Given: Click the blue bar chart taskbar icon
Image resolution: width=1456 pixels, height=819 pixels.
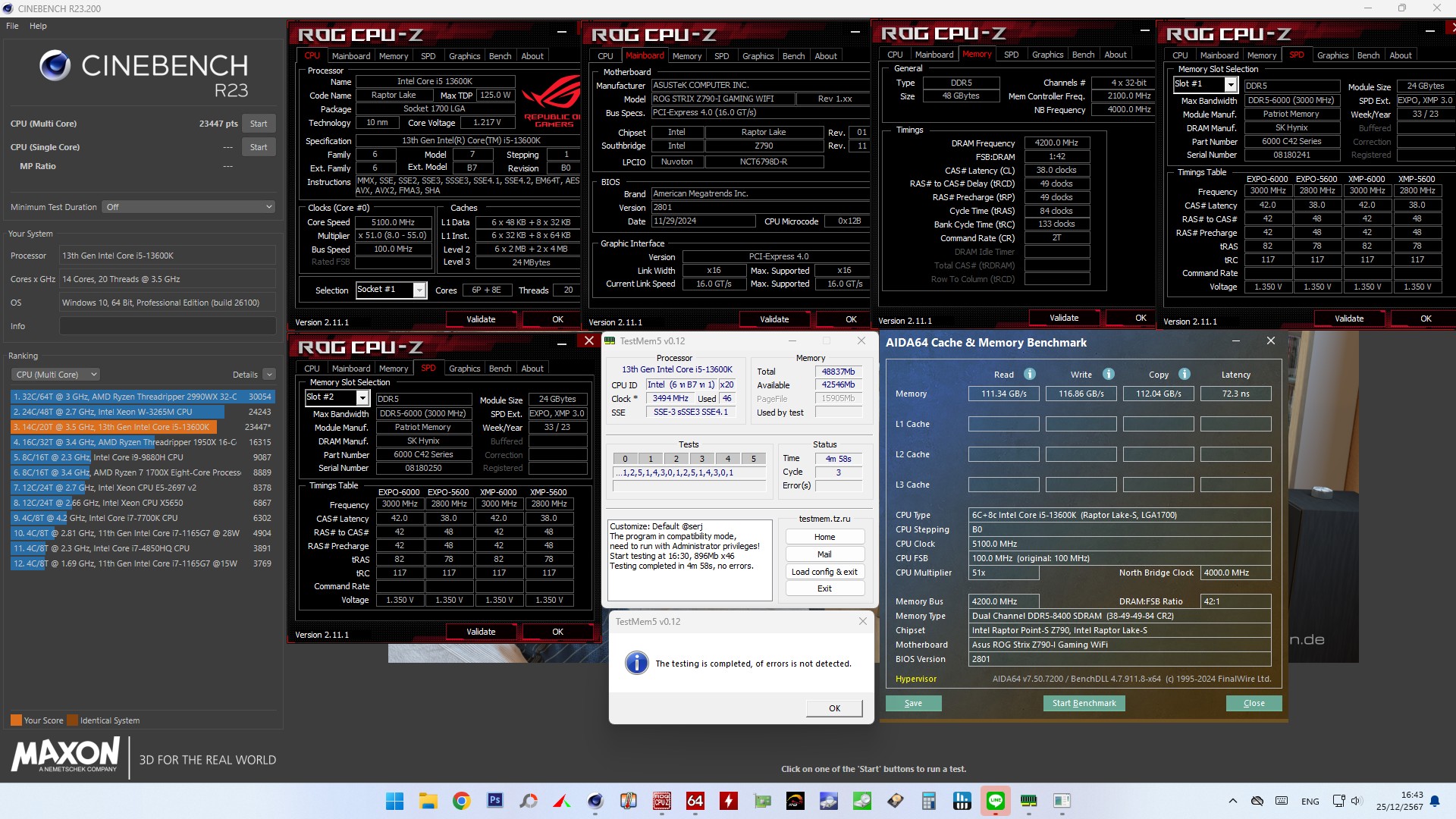Looking at the screenshot, I should click(x=962, y=801).
